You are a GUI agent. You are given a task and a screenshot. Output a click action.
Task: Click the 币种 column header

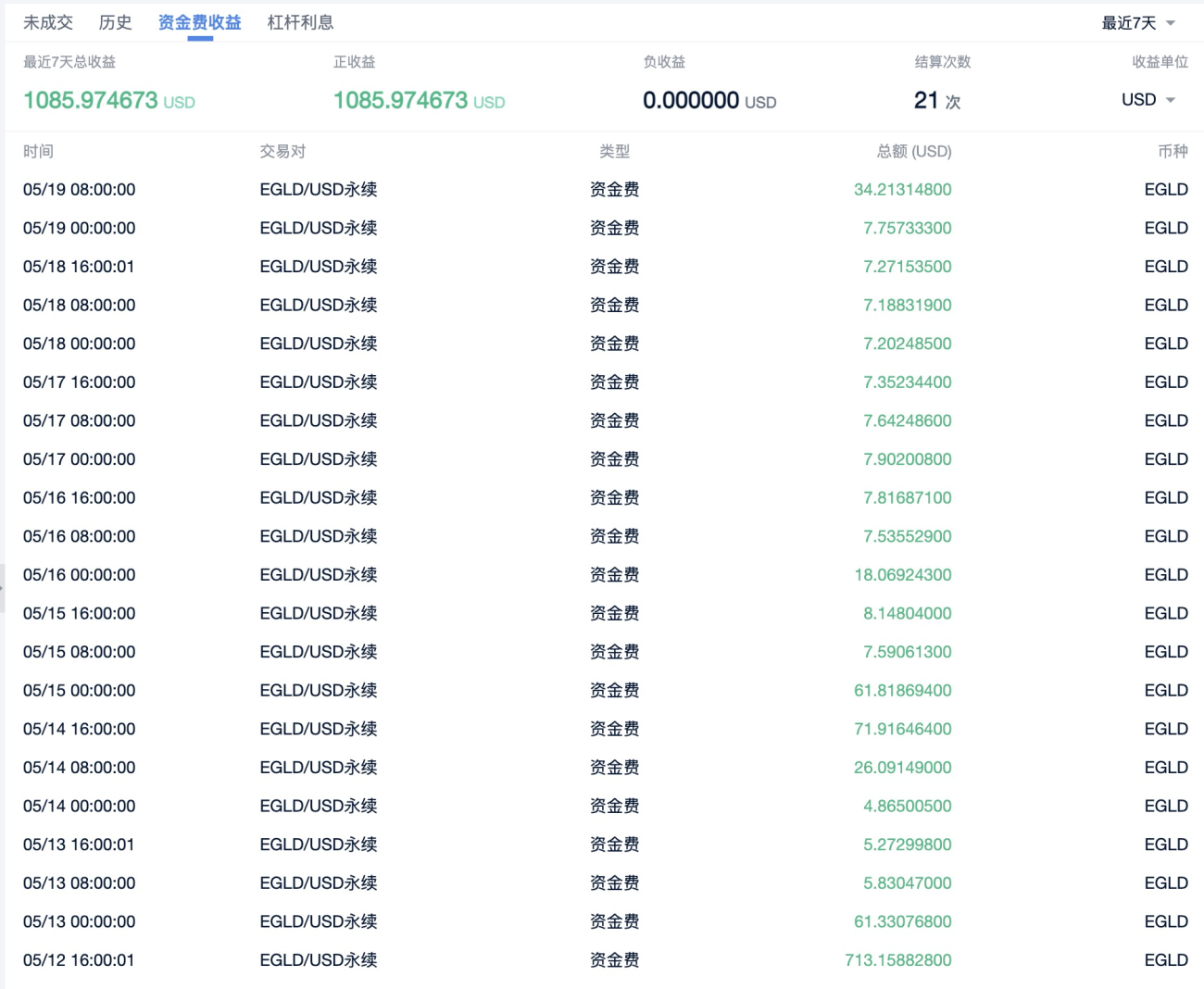pyautogui.click(x=1173, y=151)
